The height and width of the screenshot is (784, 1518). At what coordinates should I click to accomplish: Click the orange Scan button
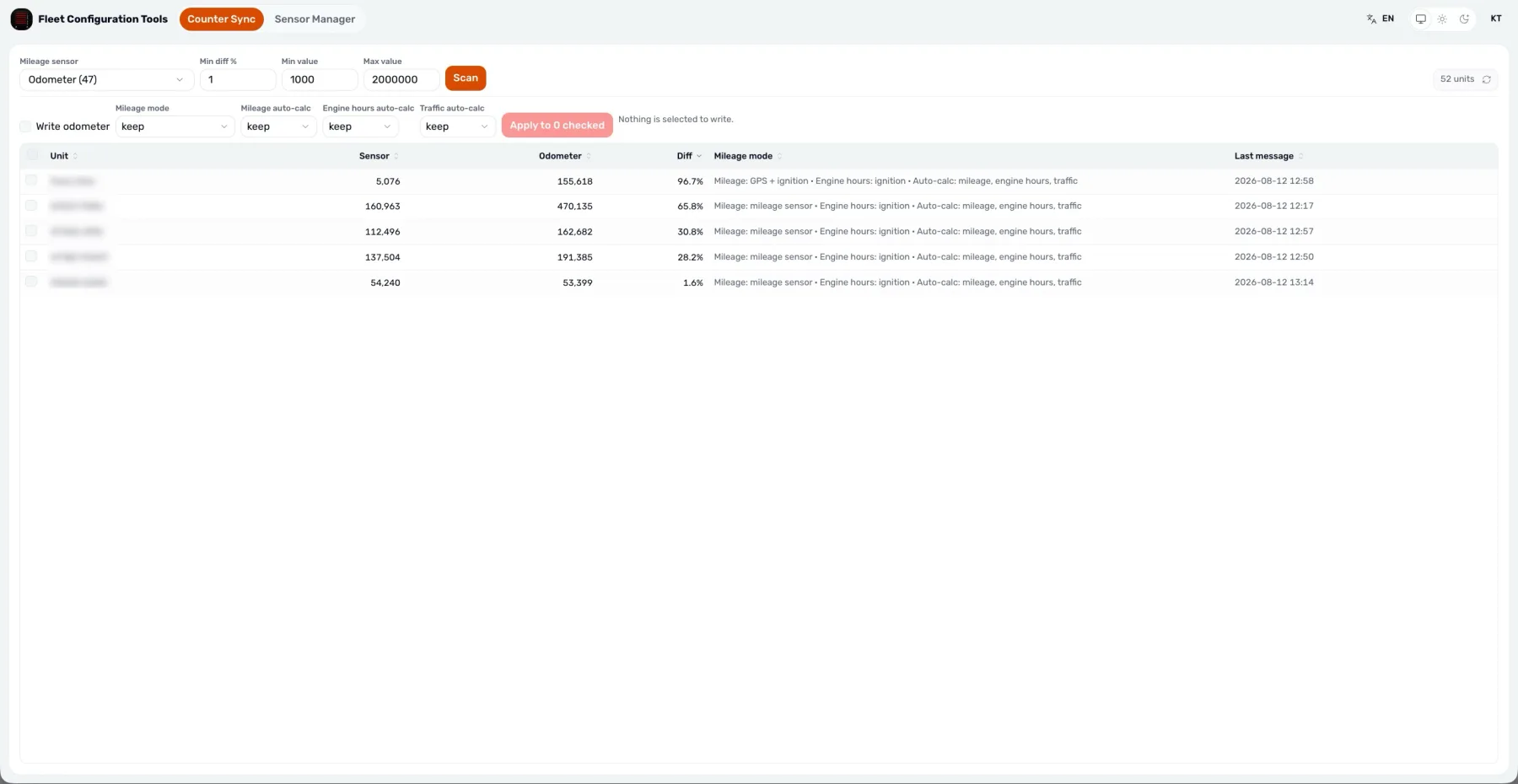tap(466, 78)
